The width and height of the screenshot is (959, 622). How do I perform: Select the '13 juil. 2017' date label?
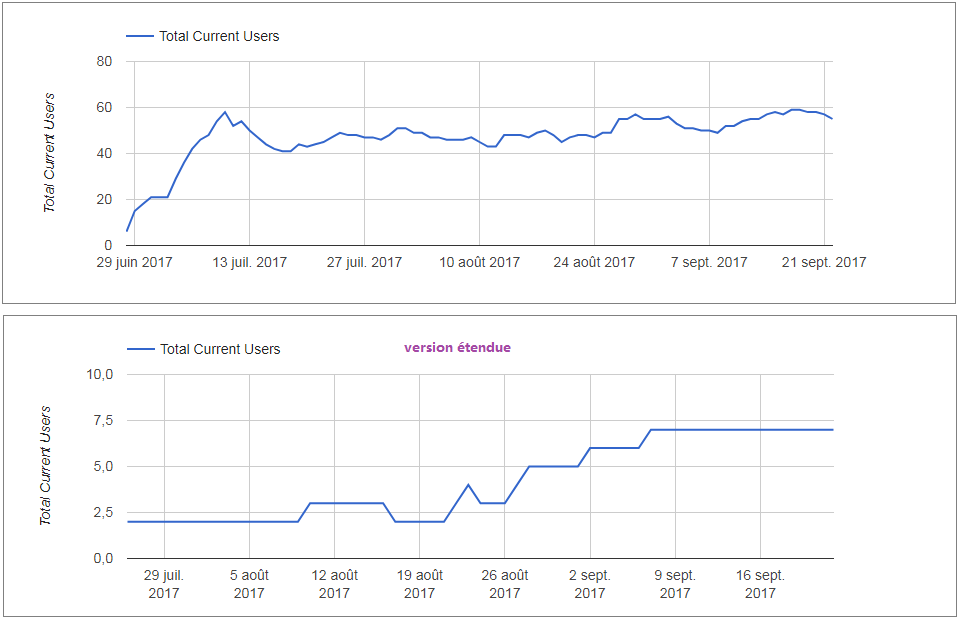tap(249, 263)
